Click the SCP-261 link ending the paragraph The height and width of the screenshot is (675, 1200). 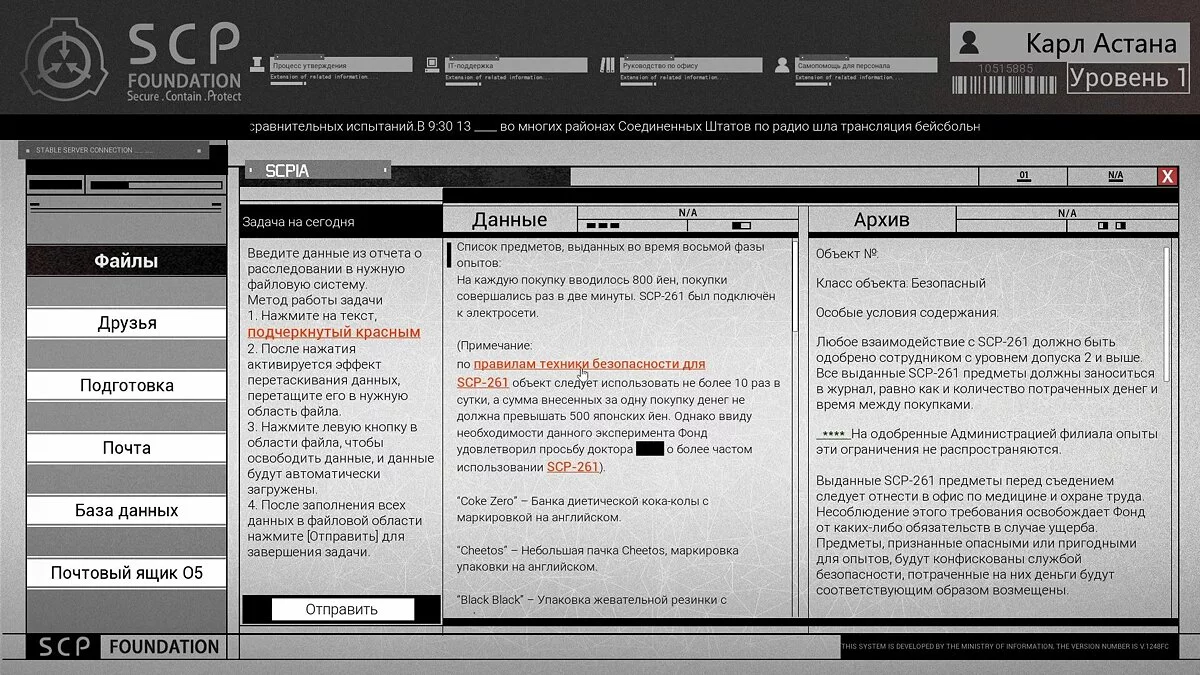(x=573, y=467)
